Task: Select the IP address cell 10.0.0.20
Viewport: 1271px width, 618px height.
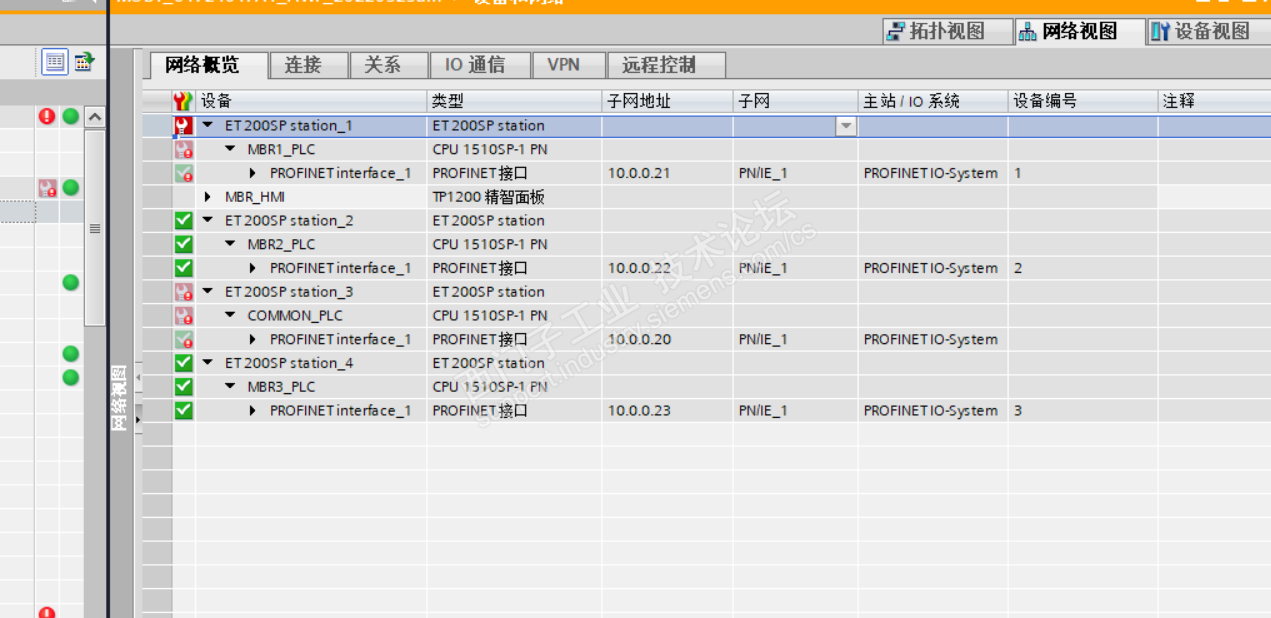Action: tap(667, 339)
